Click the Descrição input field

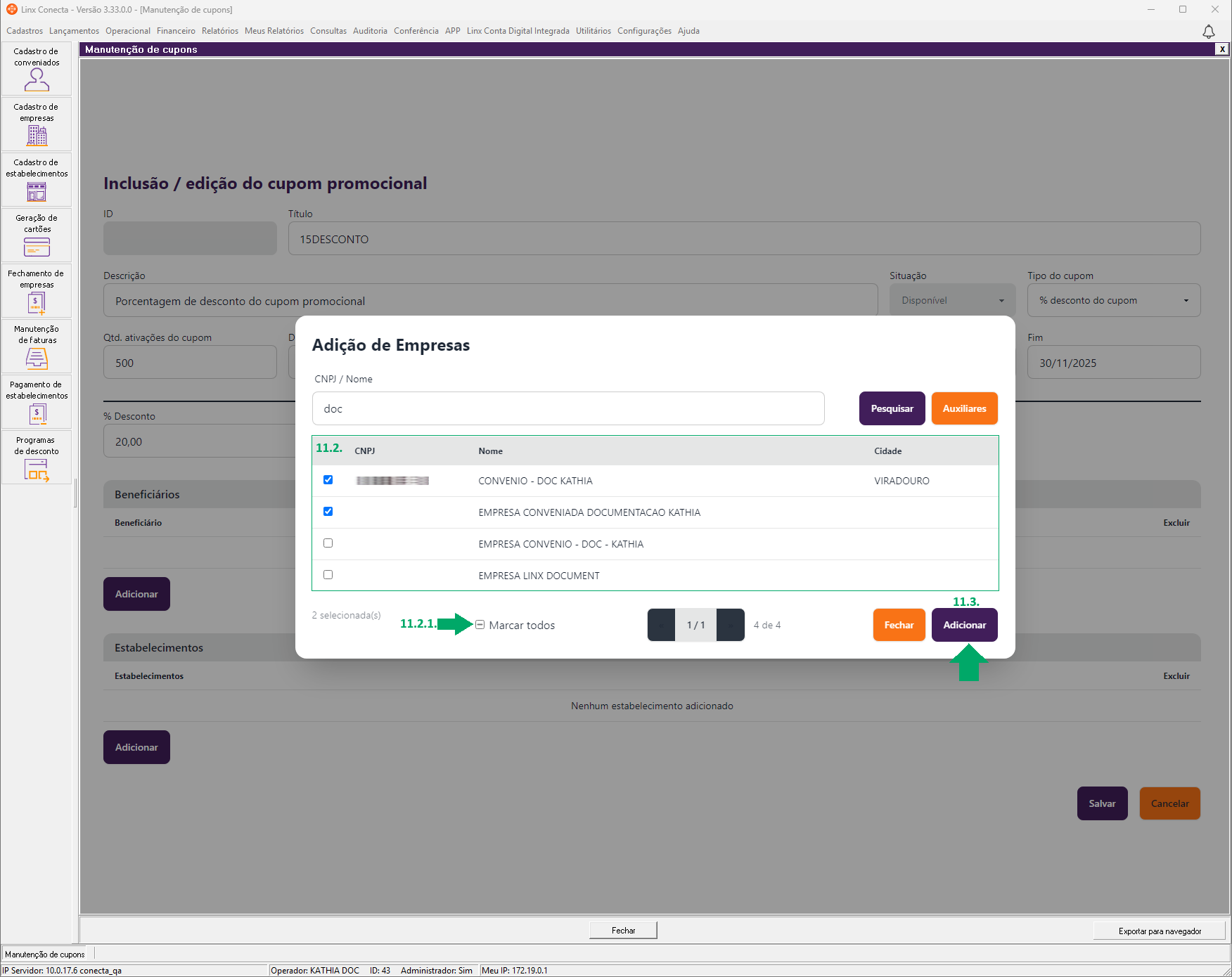point(491,301)
